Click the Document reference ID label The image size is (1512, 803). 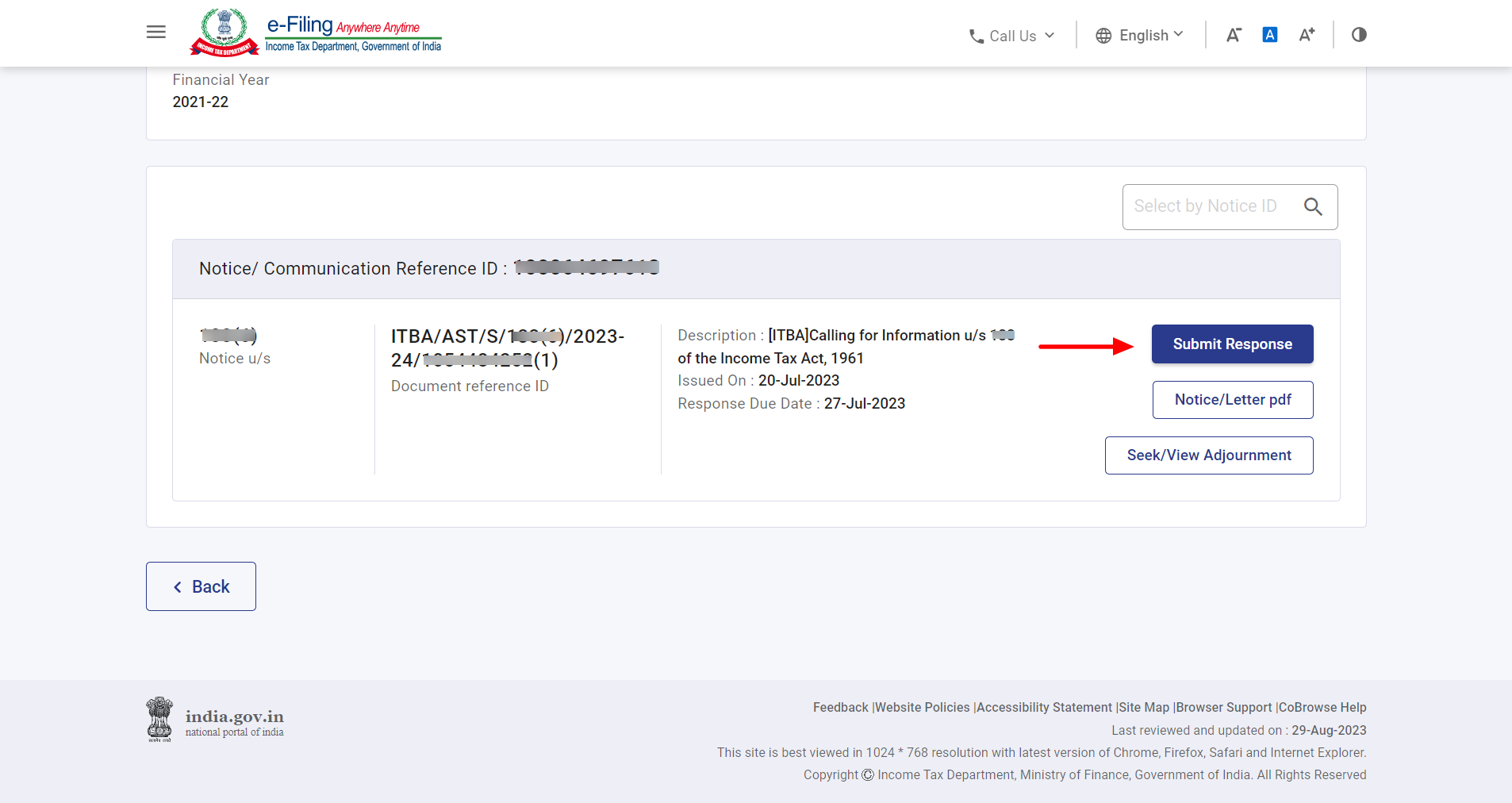point(470,386)
